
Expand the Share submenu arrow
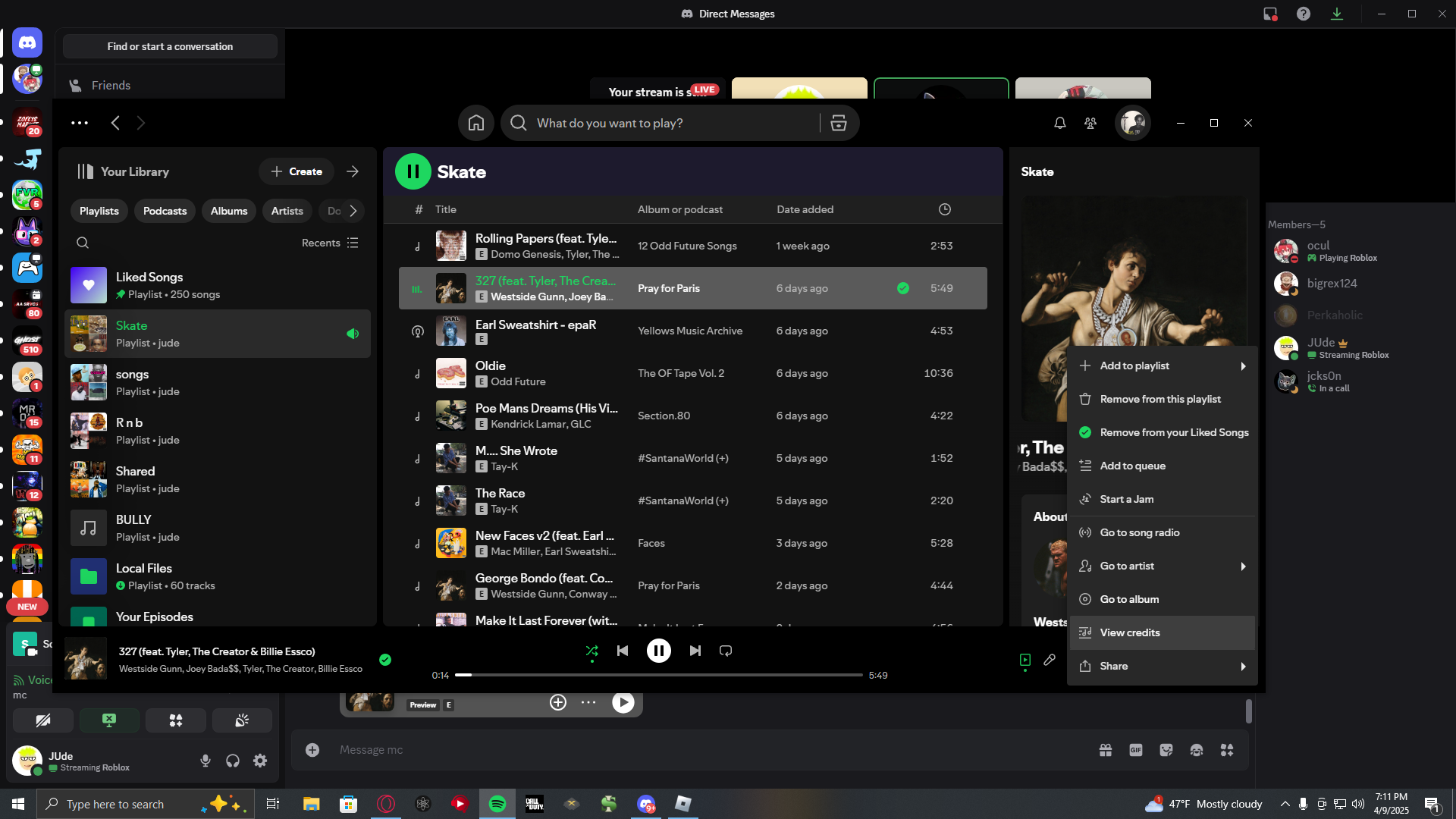pos(1242,667)
